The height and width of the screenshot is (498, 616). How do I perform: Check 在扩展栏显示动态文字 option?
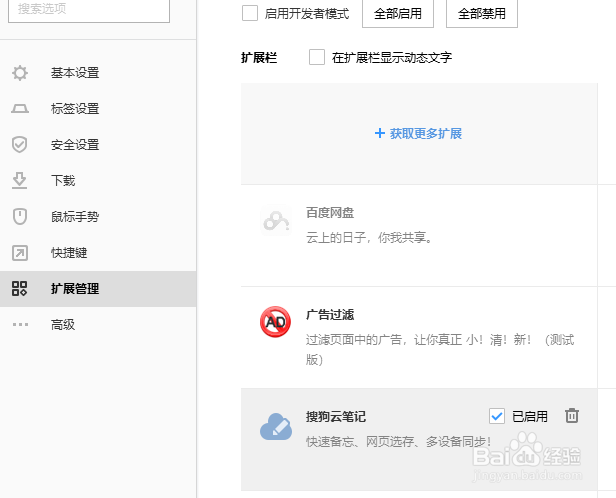317,57
